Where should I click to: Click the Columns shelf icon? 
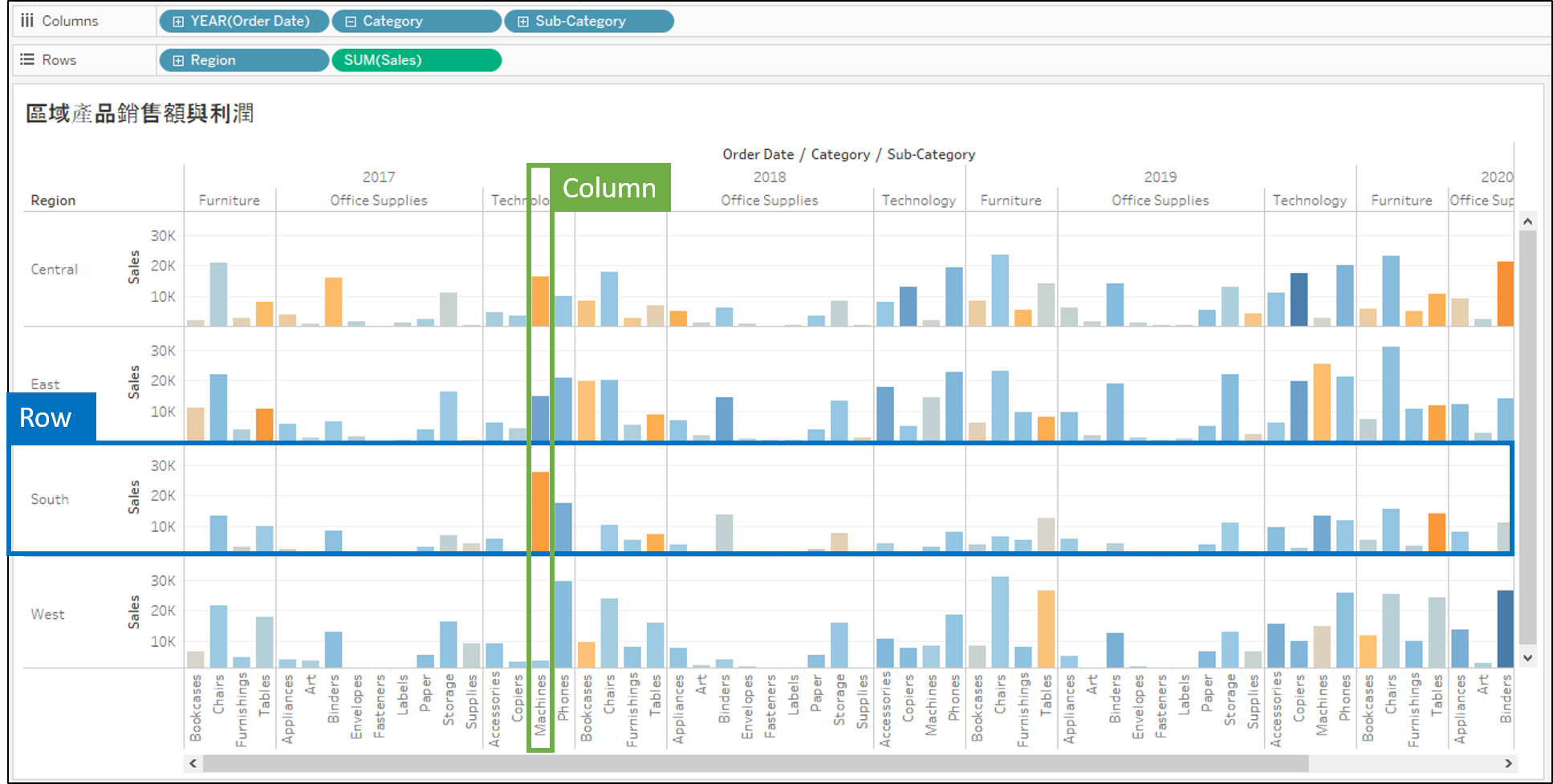coord(27,21)
